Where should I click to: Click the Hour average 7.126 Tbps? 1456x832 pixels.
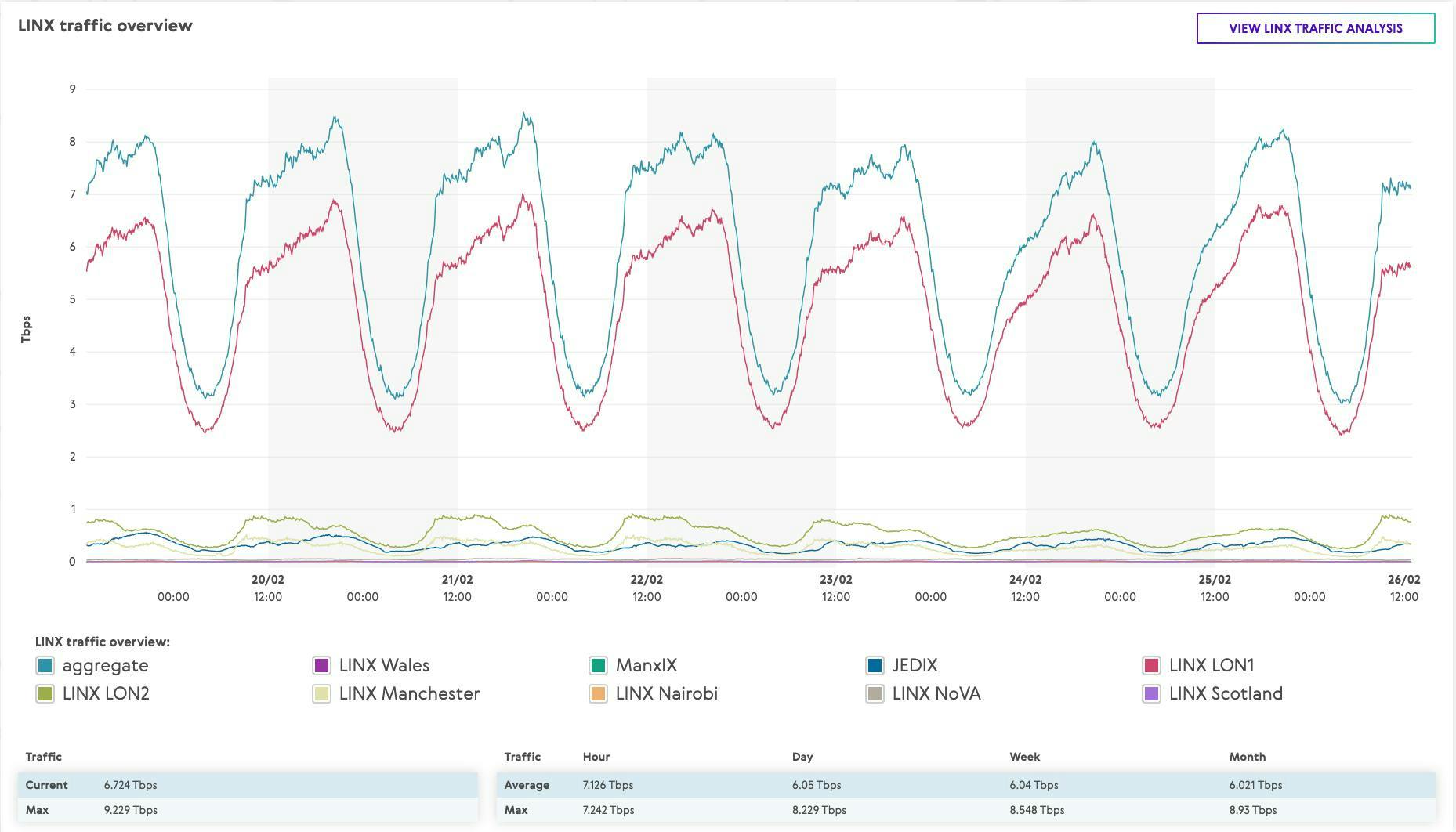tap(608, 785)
